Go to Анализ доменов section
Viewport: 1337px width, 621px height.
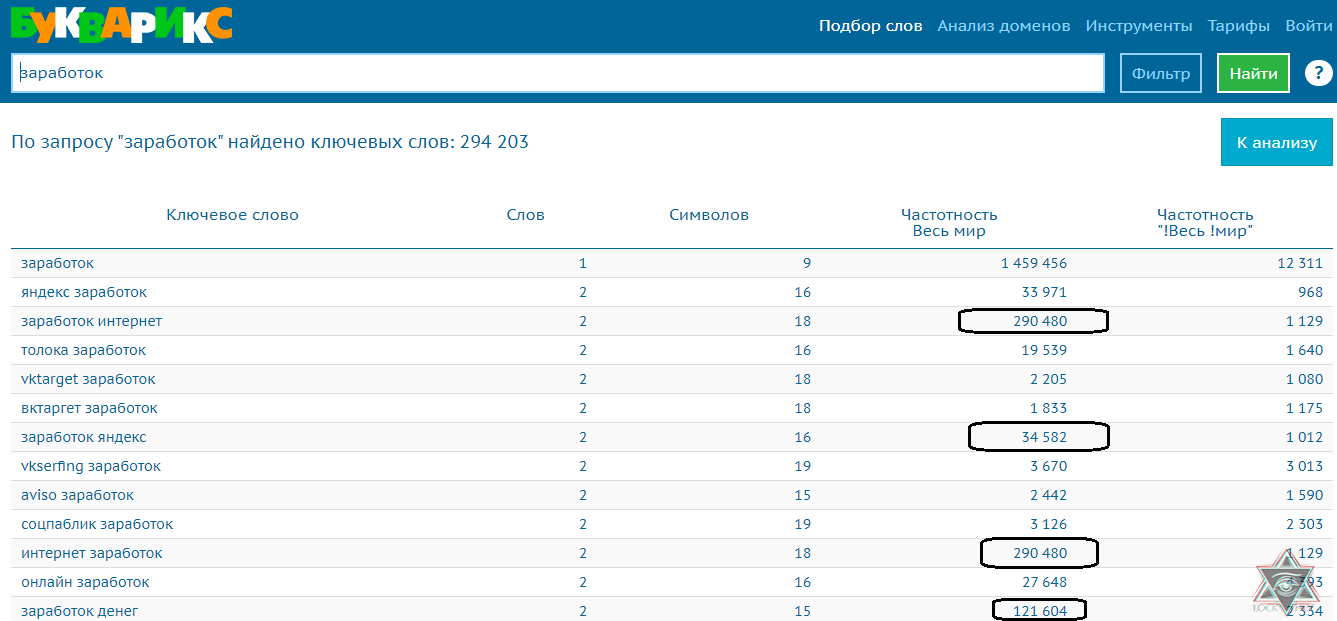coord(1003,26)
